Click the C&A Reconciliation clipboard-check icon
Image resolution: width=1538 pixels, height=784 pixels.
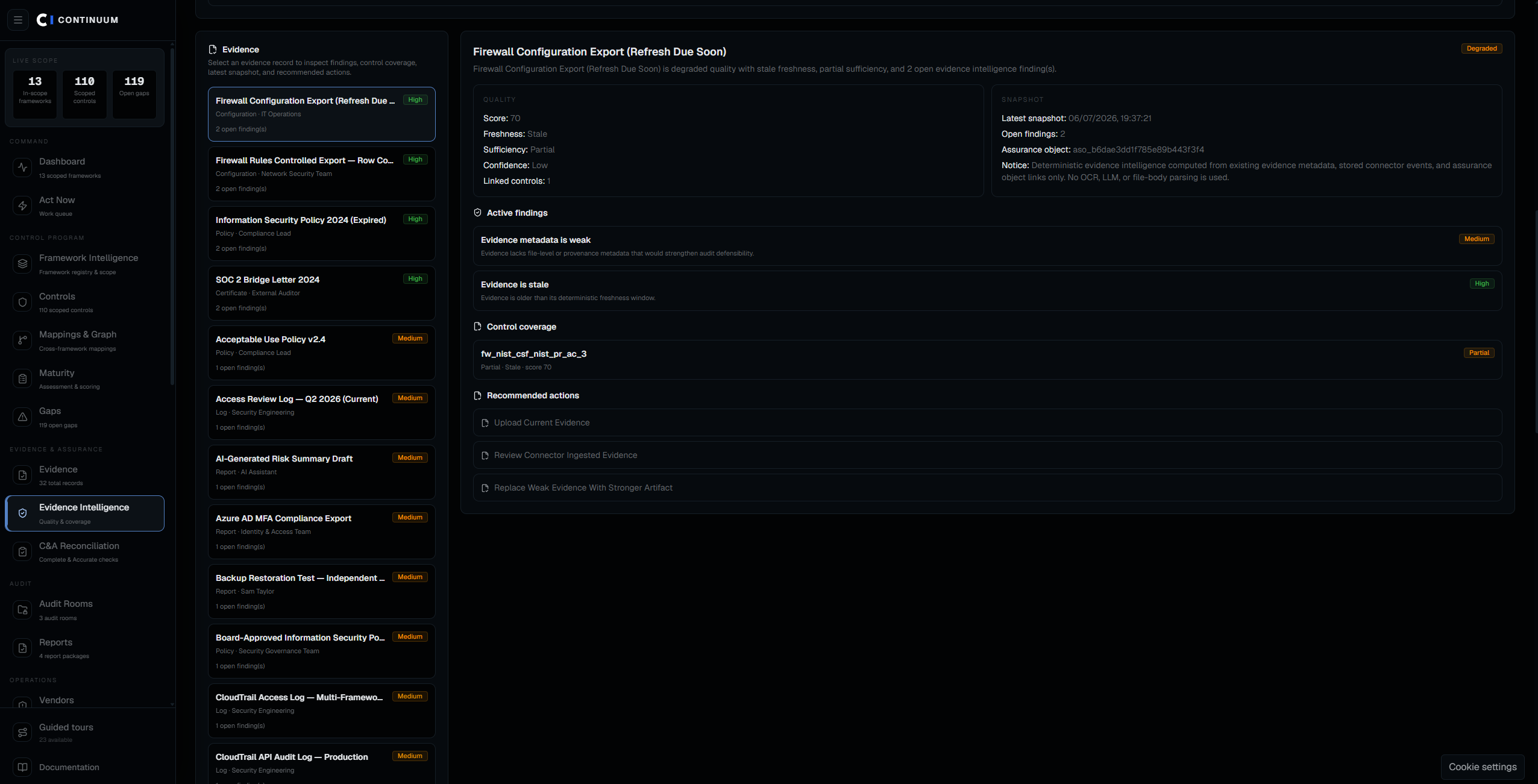[x=22, y=552]
